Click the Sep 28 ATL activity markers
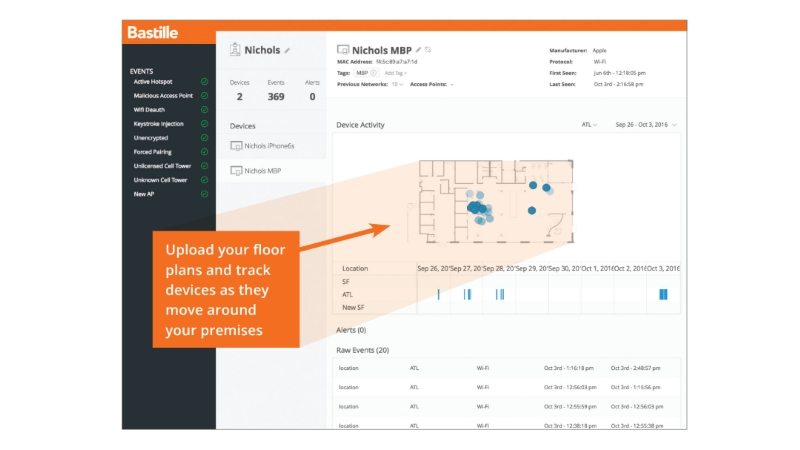Screen dimensions: 800x450 (500, 294)
